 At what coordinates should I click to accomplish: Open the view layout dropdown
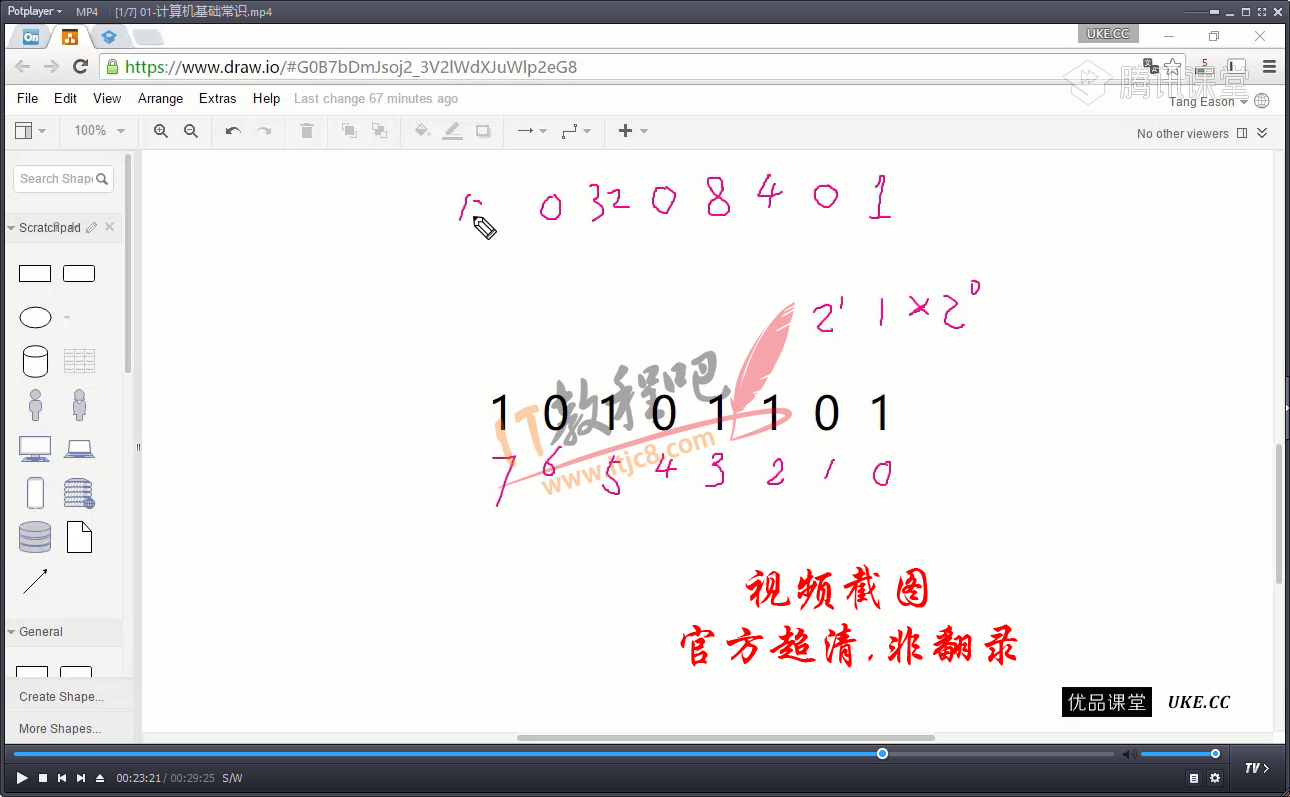(30, 131)
